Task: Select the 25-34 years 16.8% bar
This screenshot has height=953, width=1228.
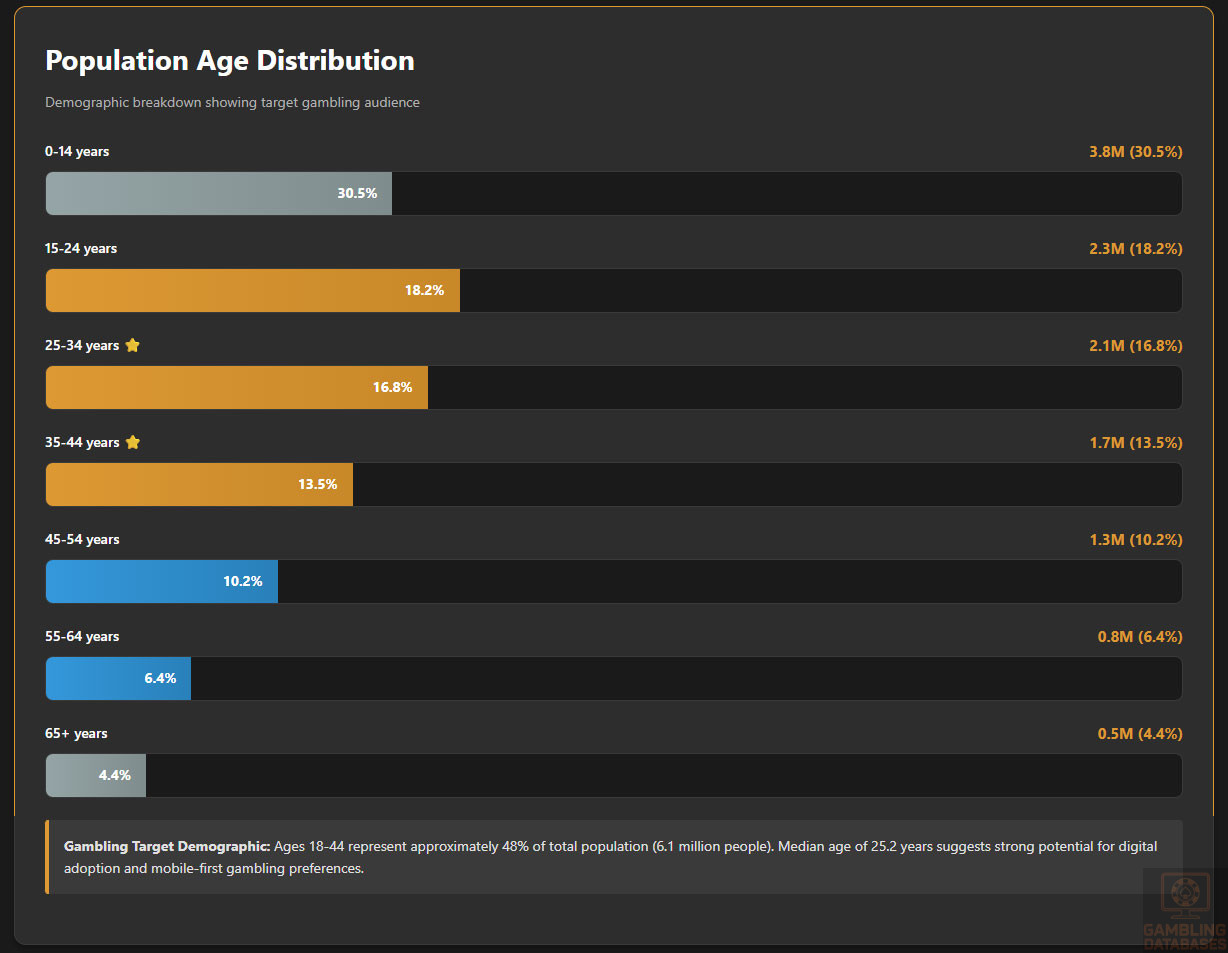Action: [x=236, y=388]
